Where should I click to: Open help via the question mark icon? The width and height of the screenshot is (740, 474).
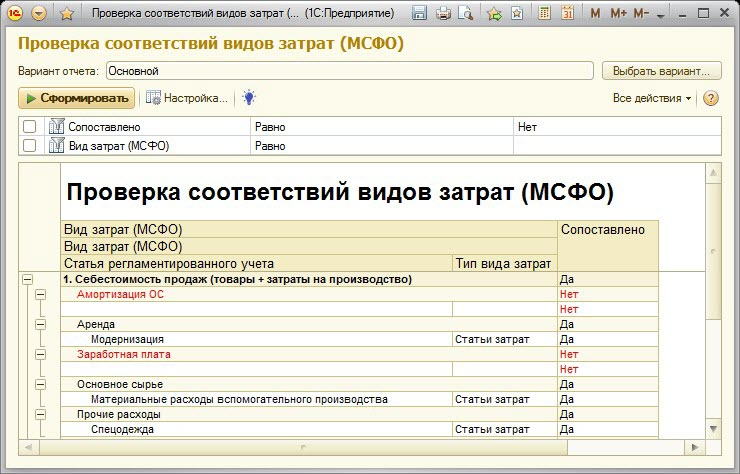711,98
